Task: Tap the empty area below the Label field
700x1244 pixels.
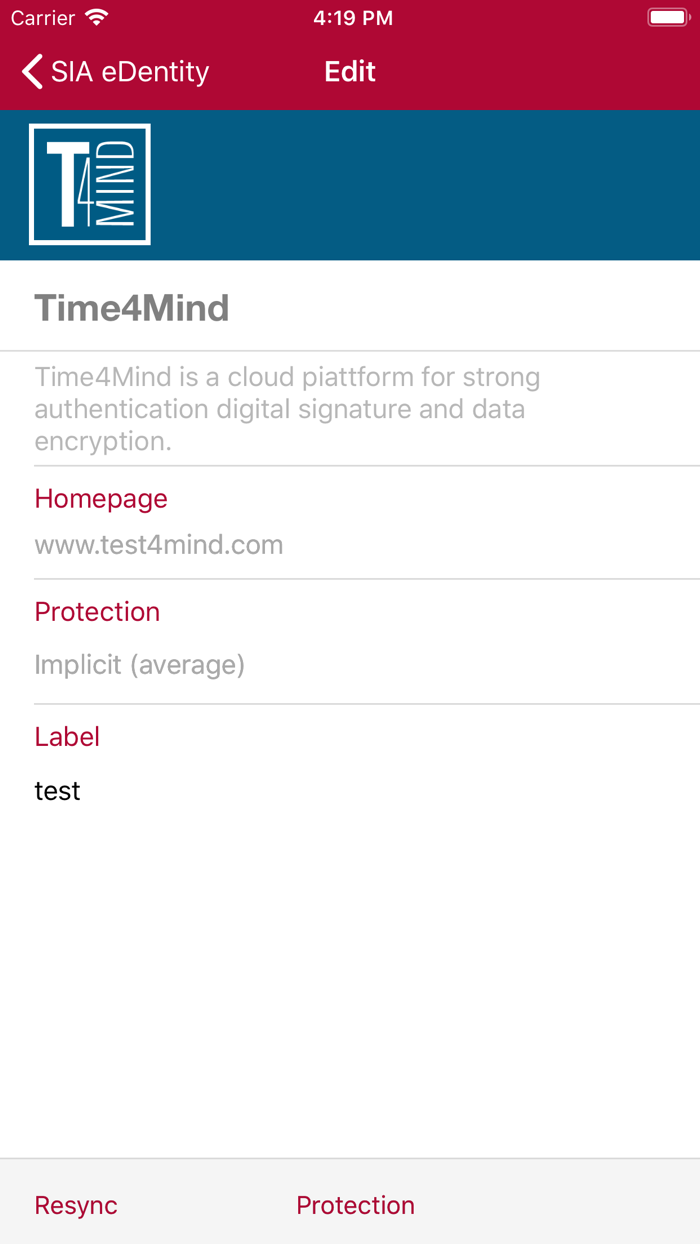Action: 350,980
